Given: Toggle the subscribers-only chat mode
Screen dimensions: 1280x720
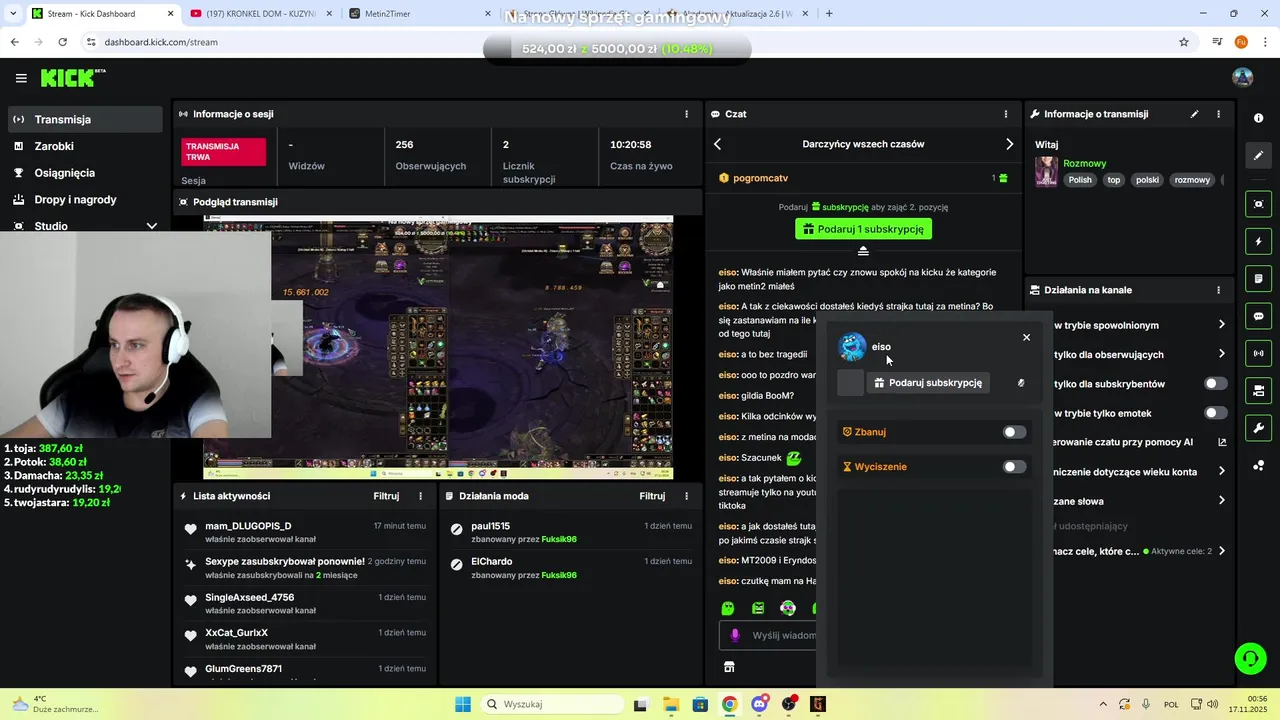Looking at the screenshot, I should pos(1215,384).
